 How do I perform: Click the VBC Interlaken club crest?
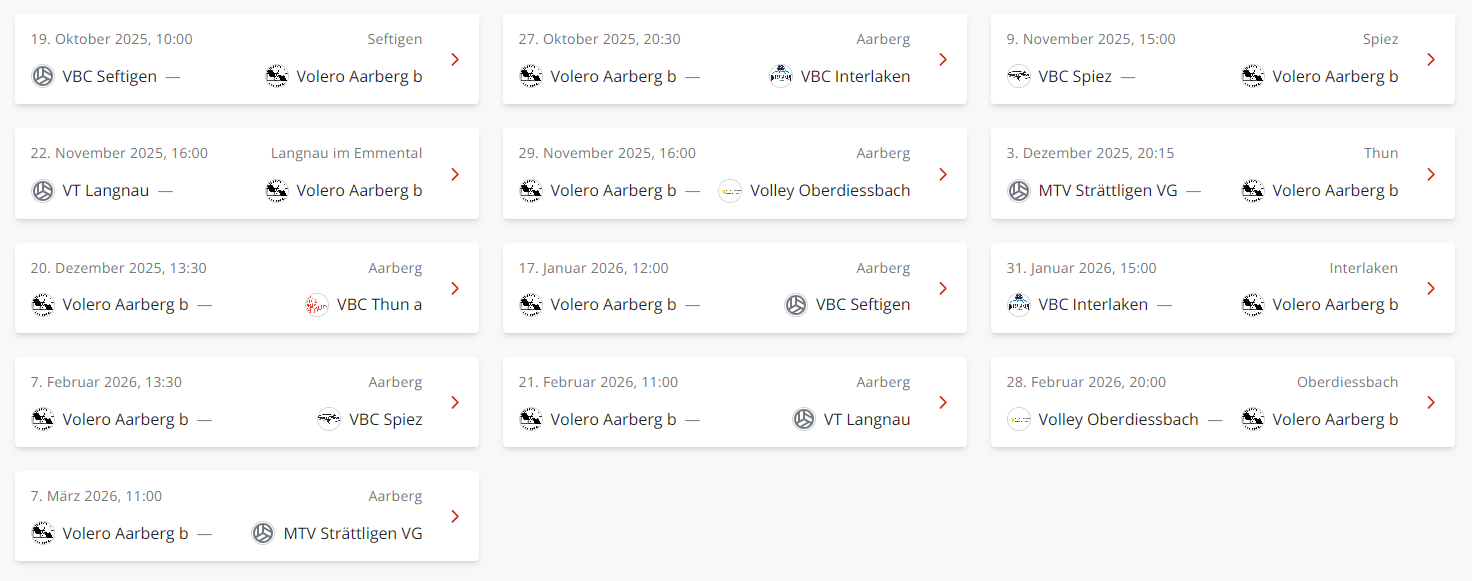[780, 76]
